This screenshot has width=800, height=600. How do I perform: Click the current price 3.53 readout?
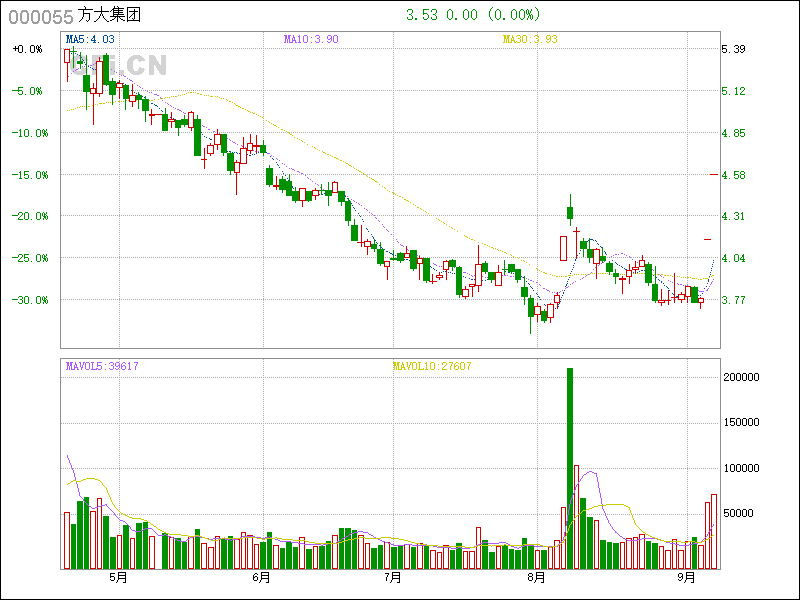[423, 15]
